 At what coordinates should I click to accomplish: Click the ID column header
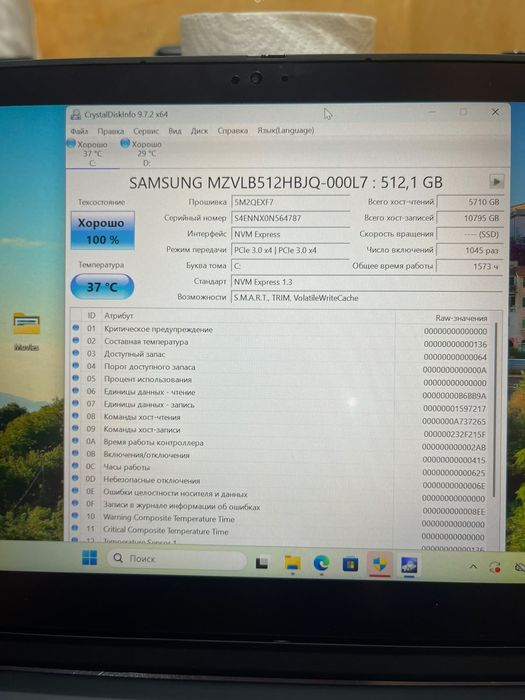[x=92, y=316]
